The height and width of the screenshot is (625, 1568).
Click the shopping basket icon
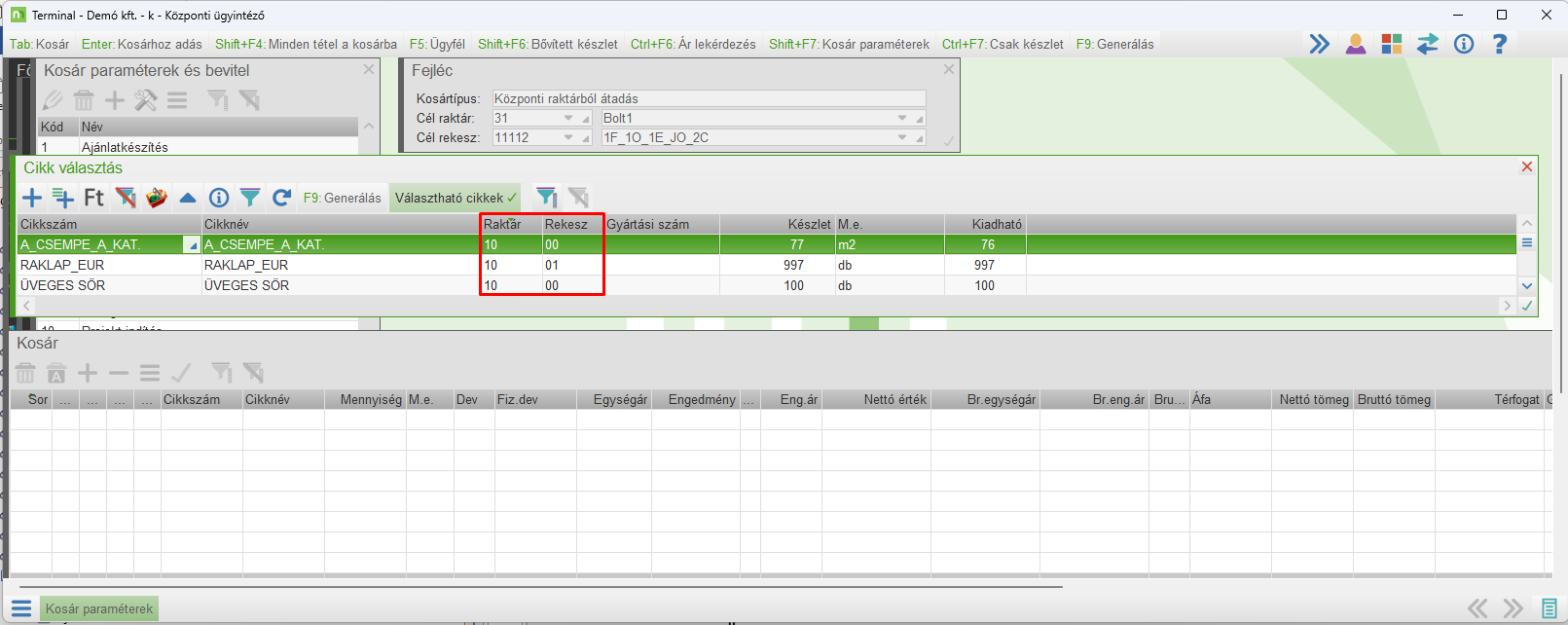coord(157,198)
